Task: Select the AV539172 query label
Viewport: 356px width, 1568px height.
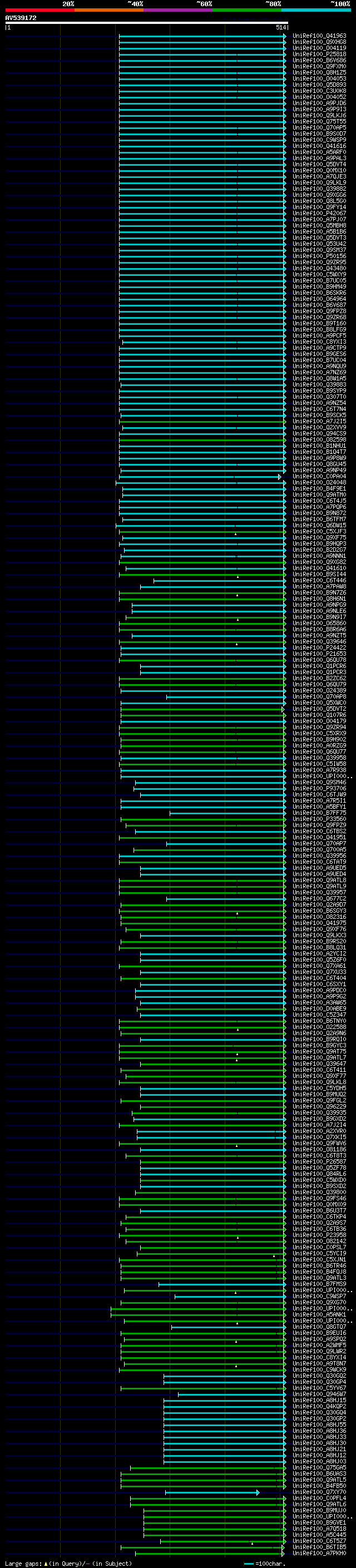Action: 21,18
